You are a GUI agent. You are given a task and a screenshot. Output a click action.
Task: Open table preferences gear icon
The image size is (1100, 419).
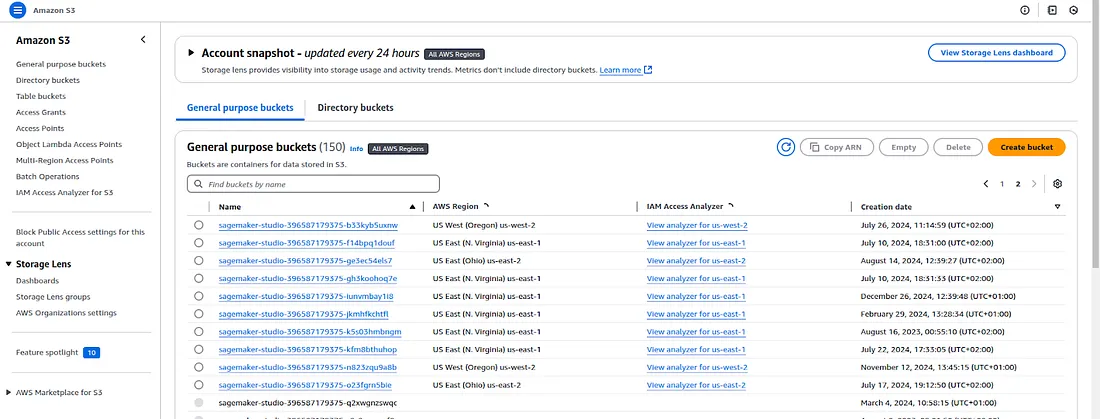[x=1057, y=184]
